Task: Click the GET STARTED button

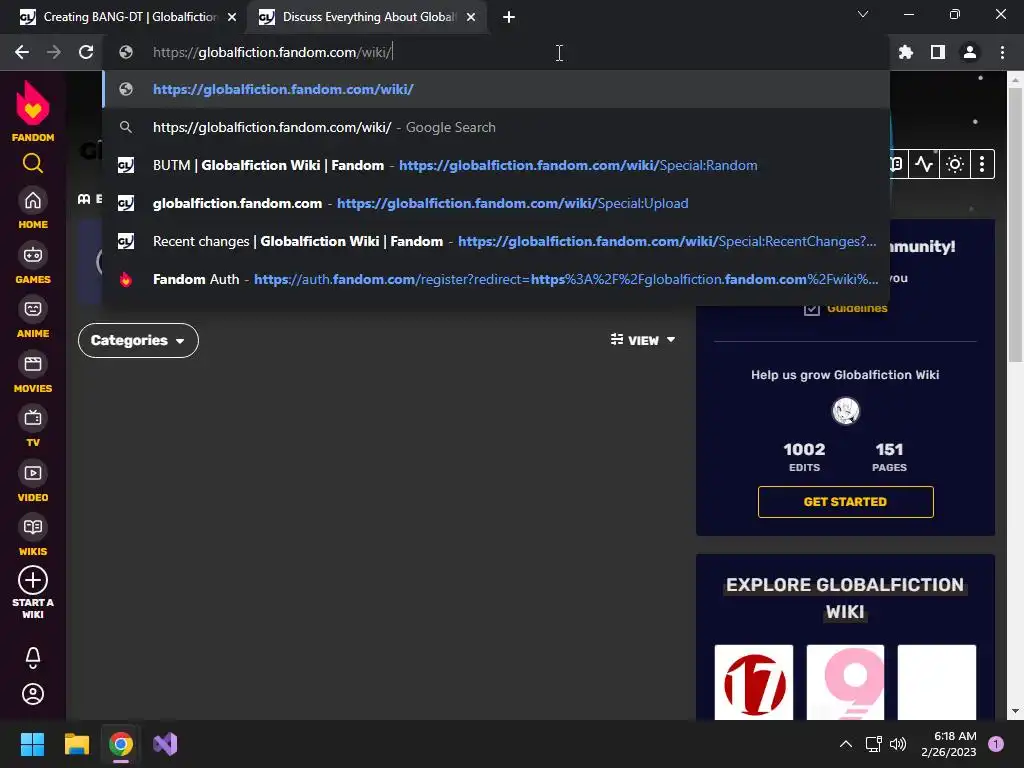Action: pos(846,502)
